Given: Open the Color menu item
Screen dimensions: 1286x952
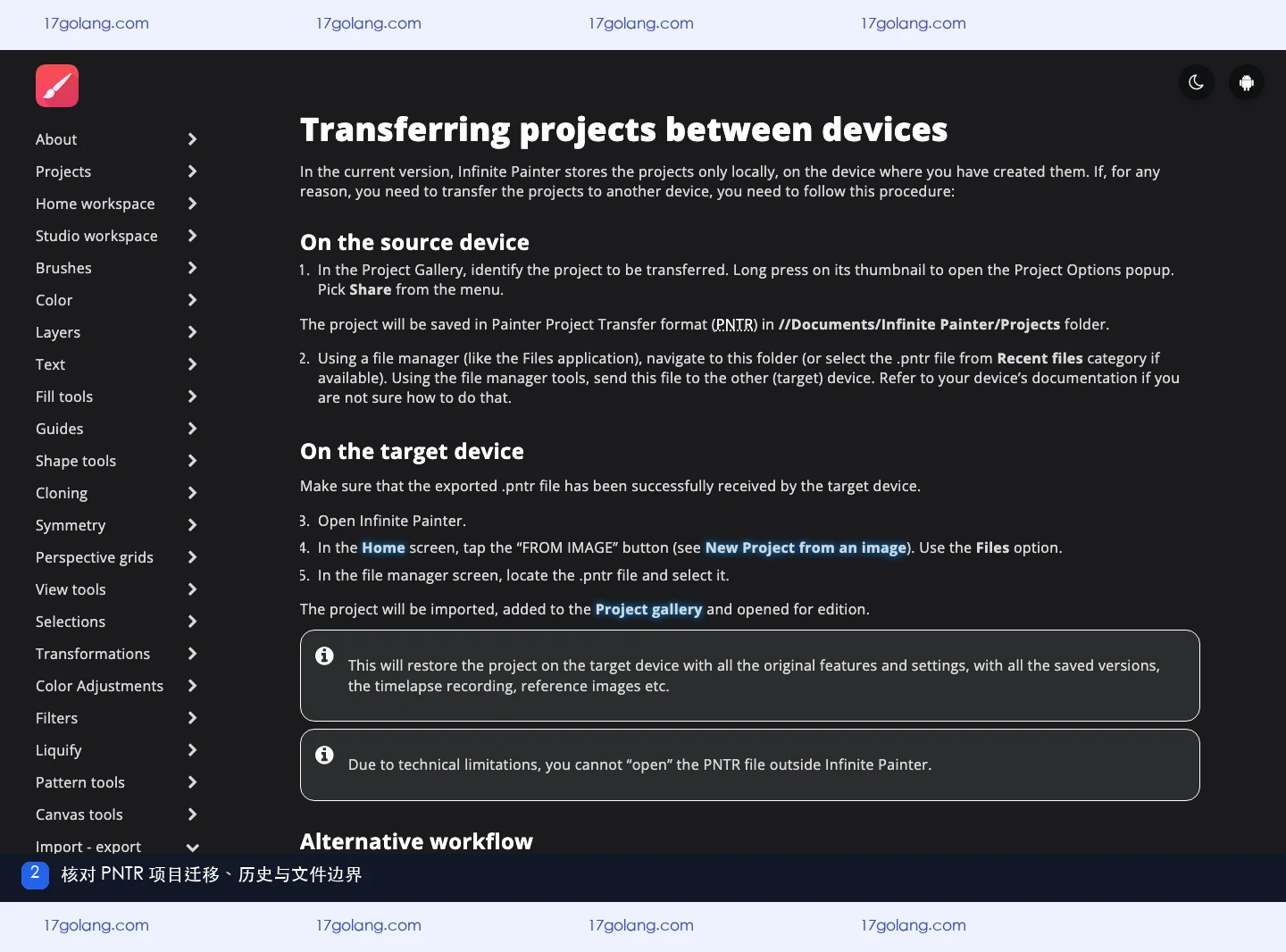Looking at the screenshot, I should coord(54,300).
